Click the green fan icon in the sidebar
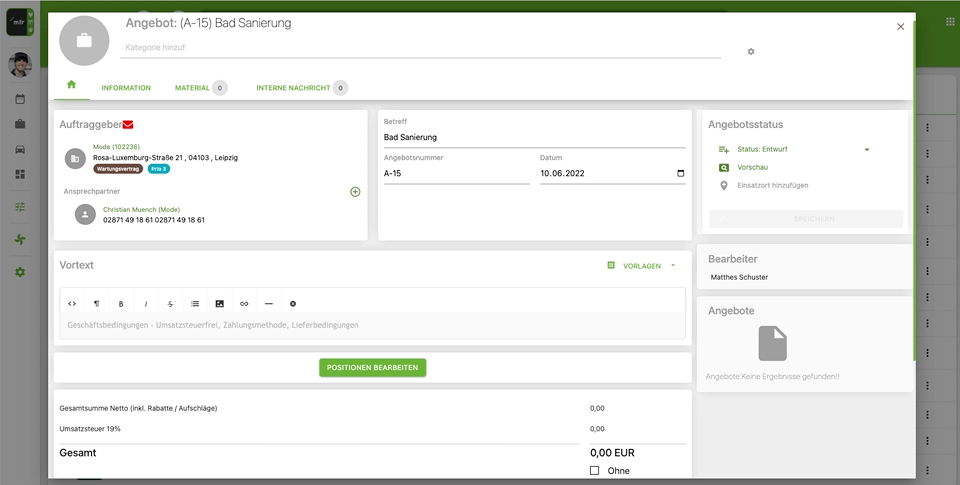960x485 pixels. pyautogui.click(x=20, y=239)
